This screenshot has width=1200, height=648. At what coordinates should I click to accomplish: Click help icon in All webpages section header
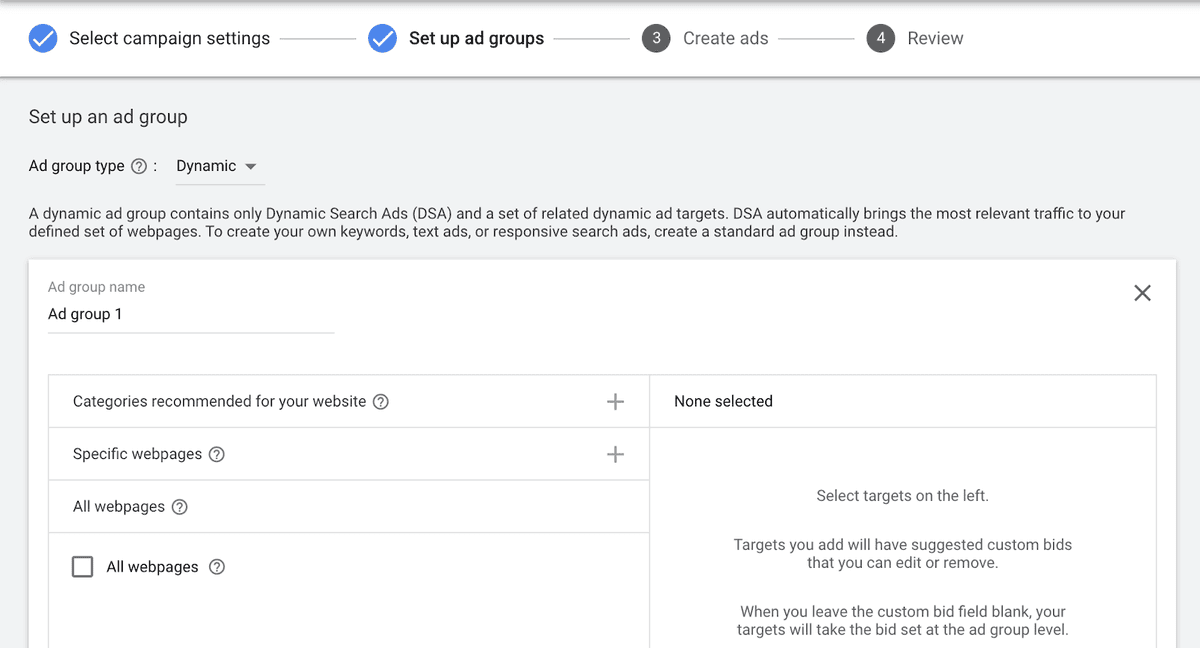click(x=179, y=507)
